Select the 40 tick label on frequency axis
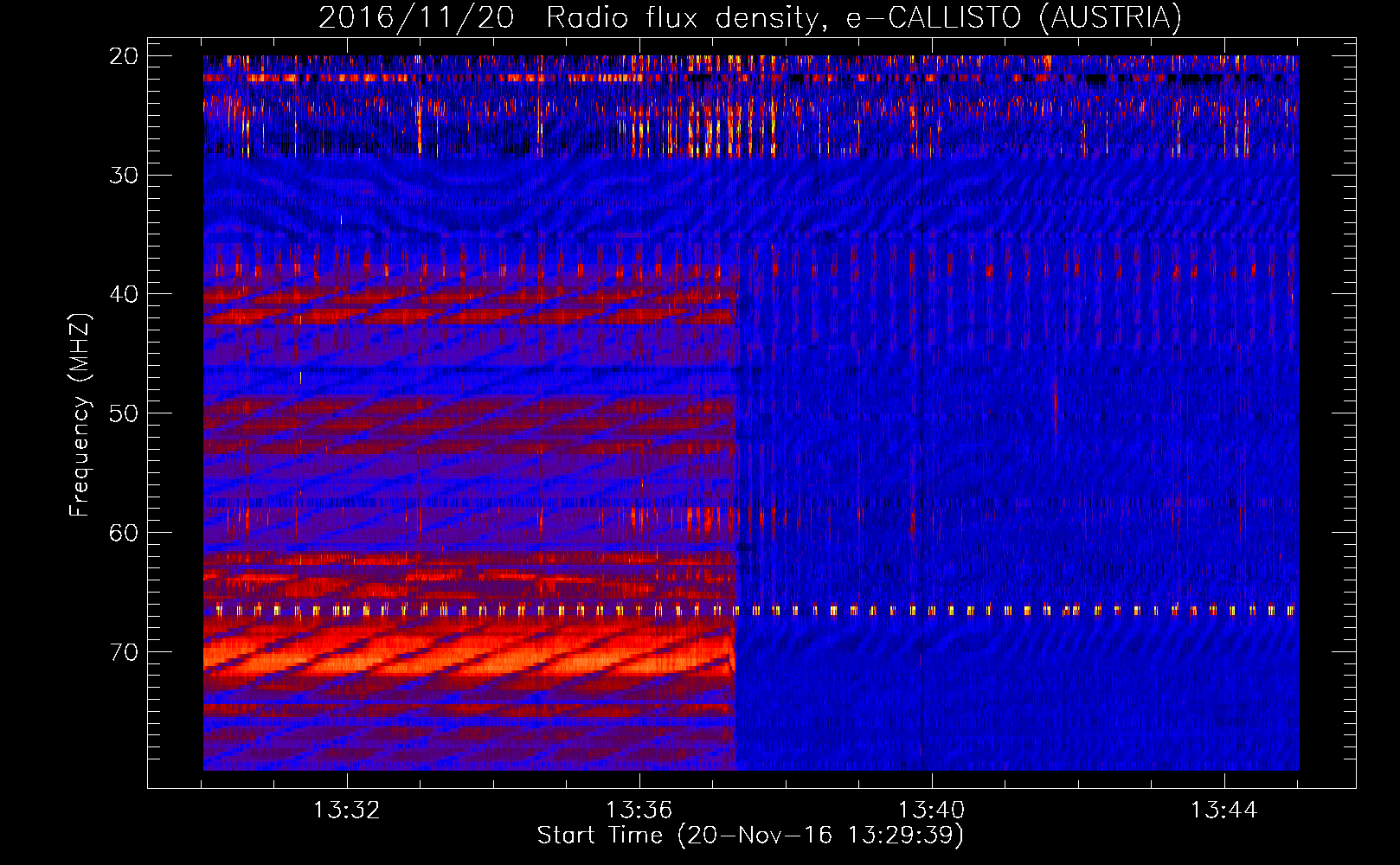 pos(125,294)
